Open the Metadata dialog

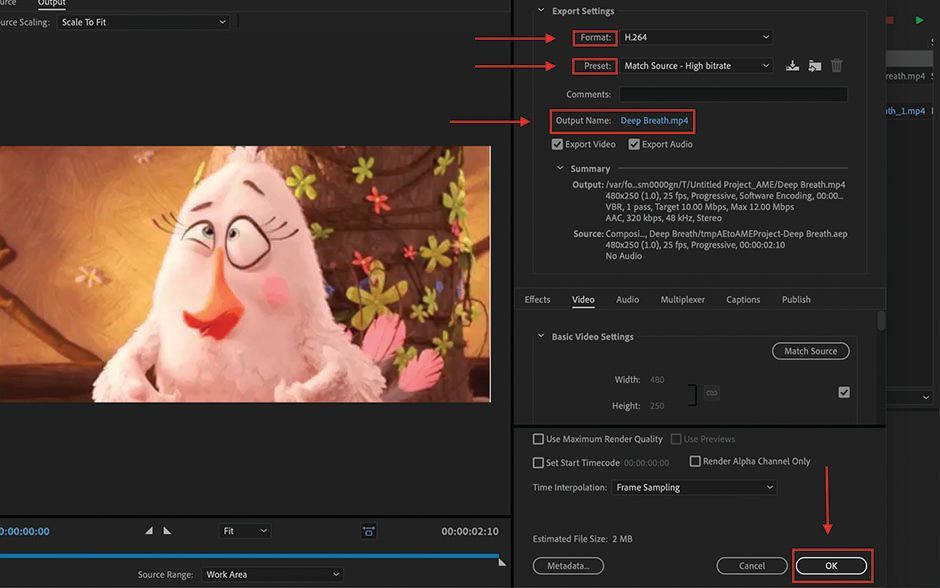[568, 565]
